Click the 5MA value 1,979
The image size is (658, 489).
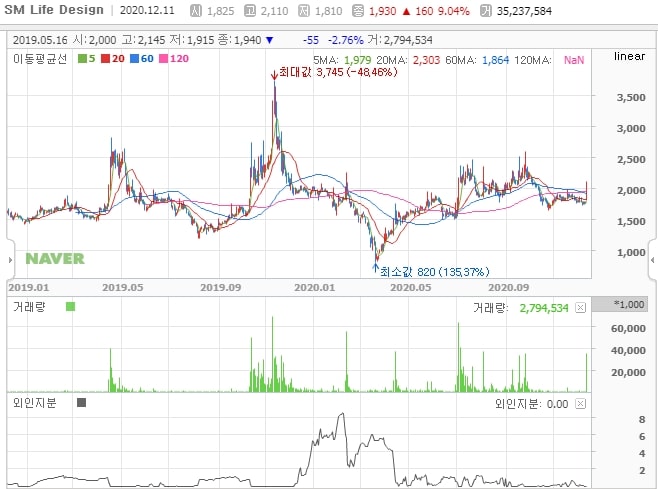358,60
